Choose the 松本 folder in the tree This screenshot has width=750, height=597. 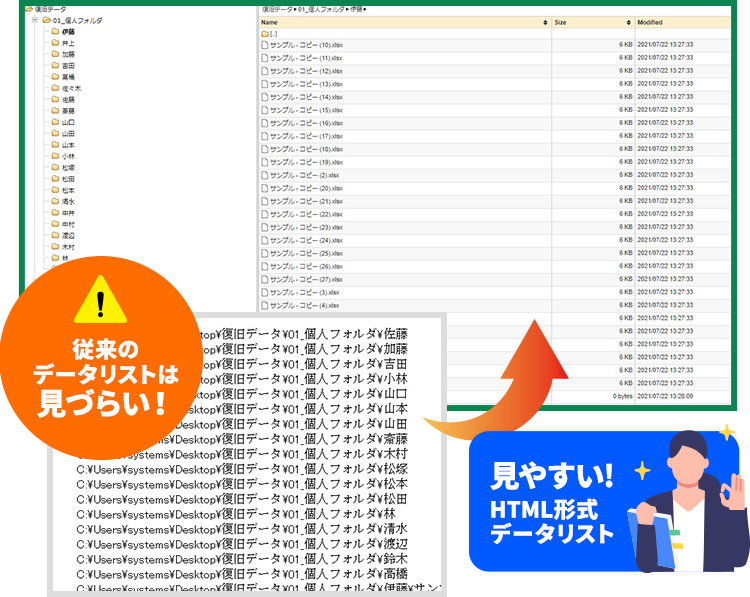68,190
